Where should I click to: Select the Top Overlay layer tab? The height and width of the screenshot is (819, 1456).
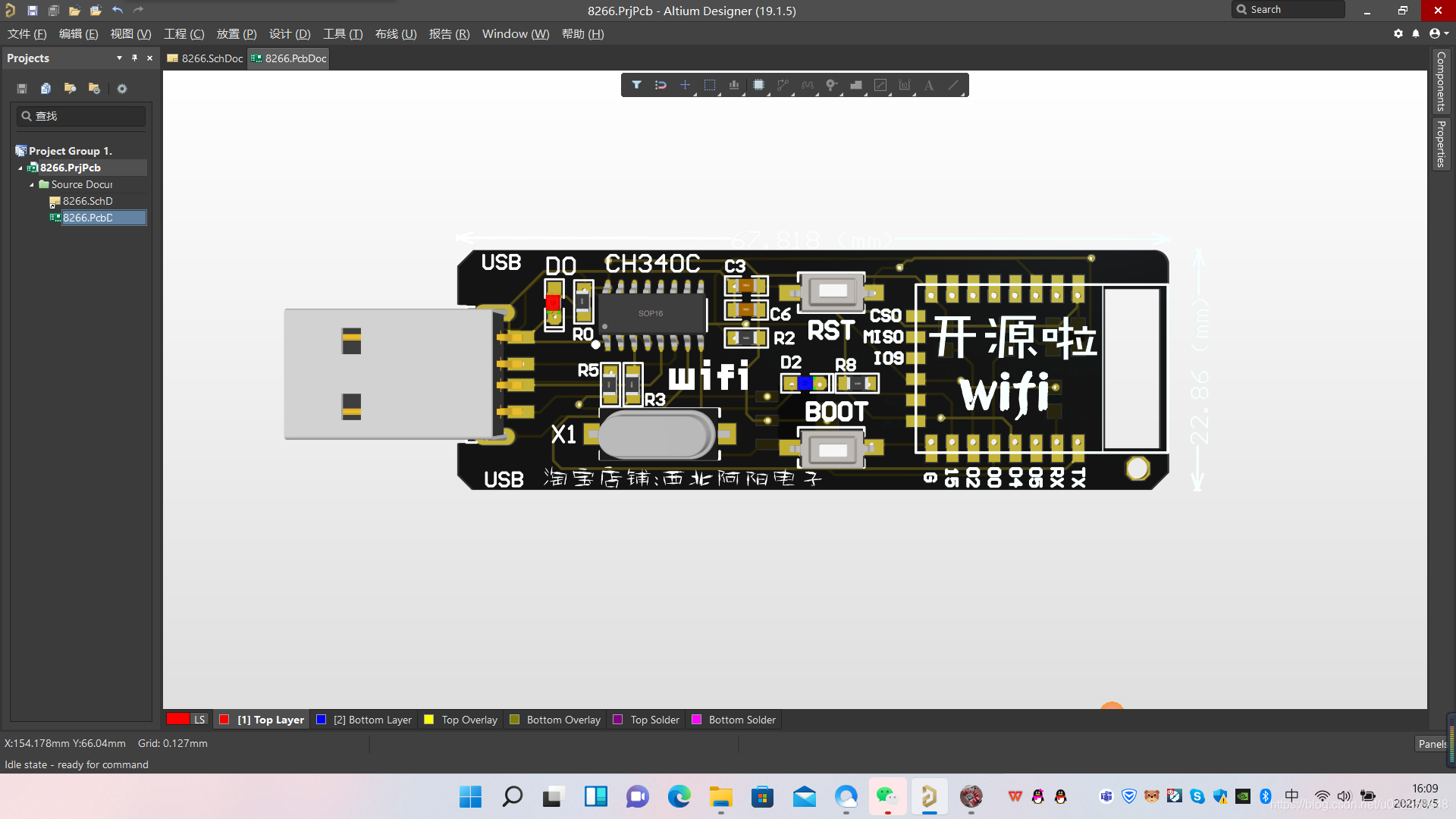(461, 720)
